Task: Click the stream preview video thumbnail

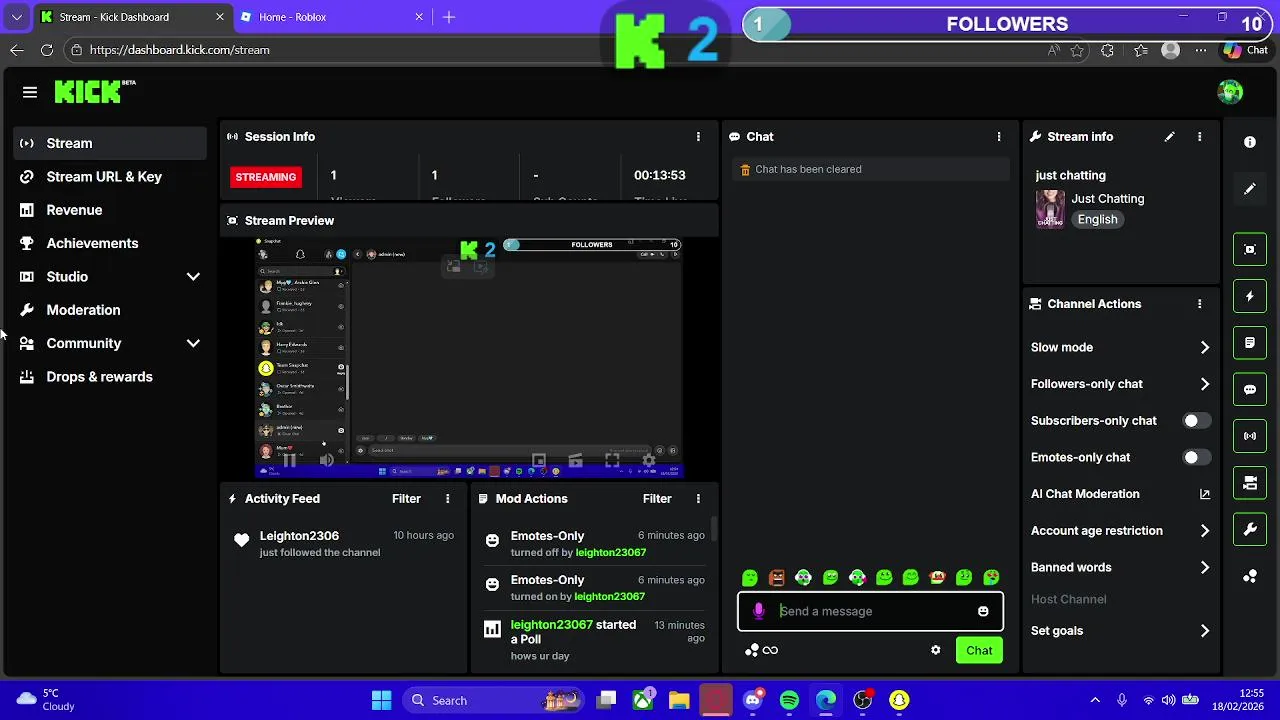Action: (x=469, y=358)
